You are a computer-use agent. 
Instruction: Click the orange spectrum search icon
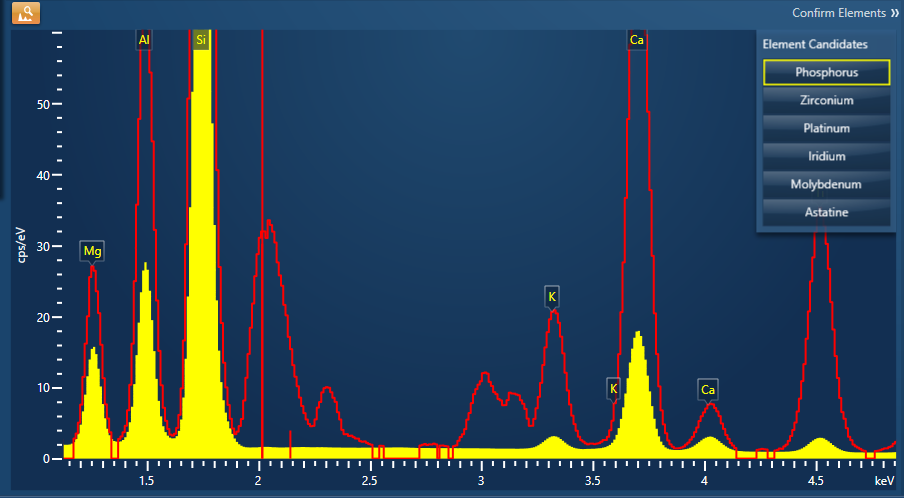click(x=27, y=13)
